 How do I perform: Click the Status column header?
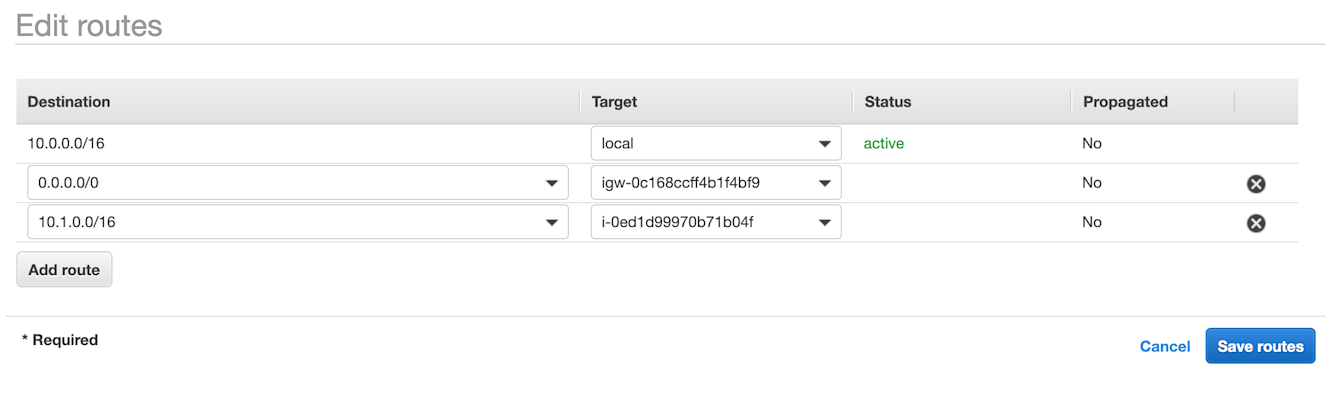coord(888,102)
